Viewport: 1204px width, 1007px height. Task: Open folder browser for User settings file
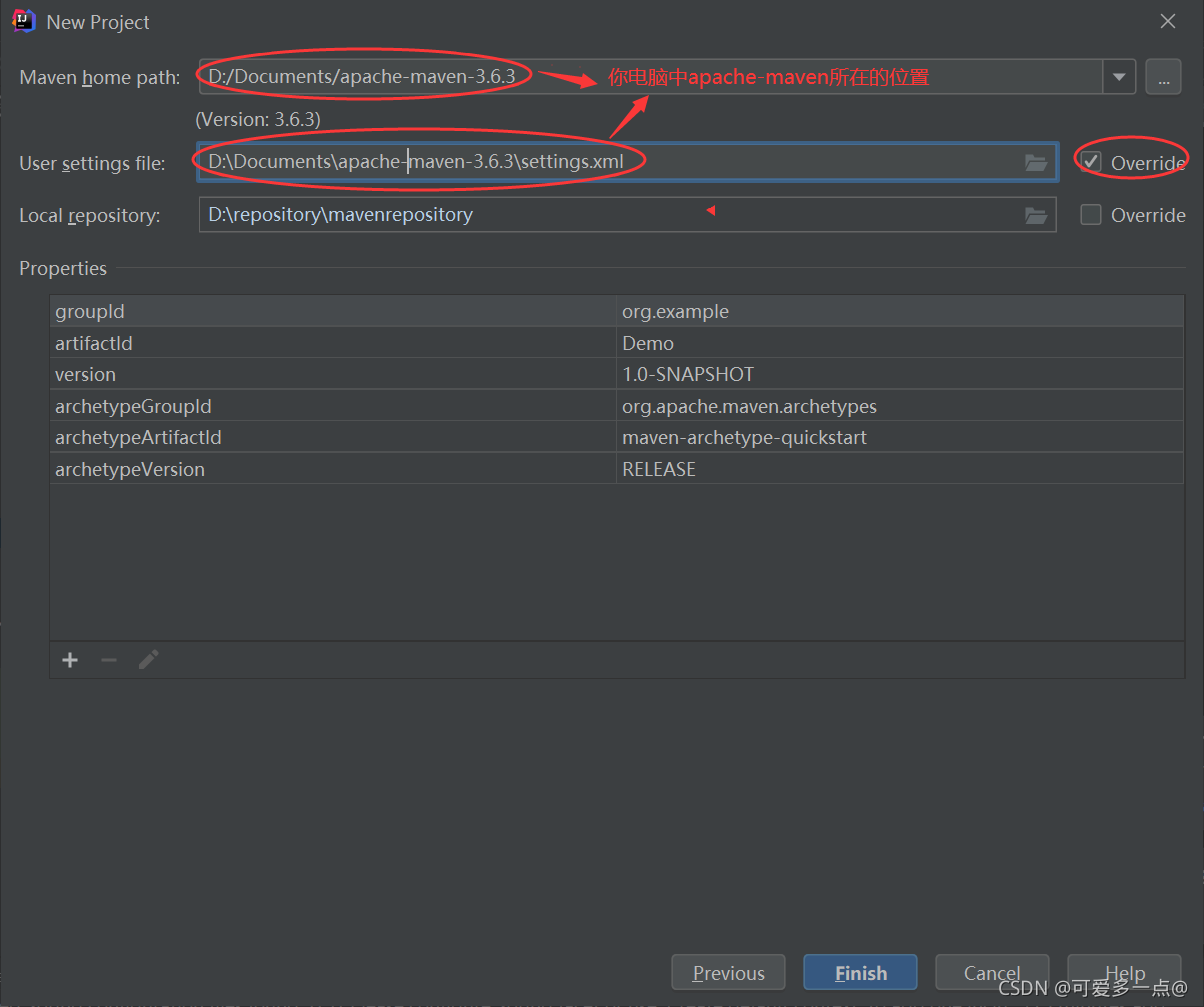tap(1036, 162)
